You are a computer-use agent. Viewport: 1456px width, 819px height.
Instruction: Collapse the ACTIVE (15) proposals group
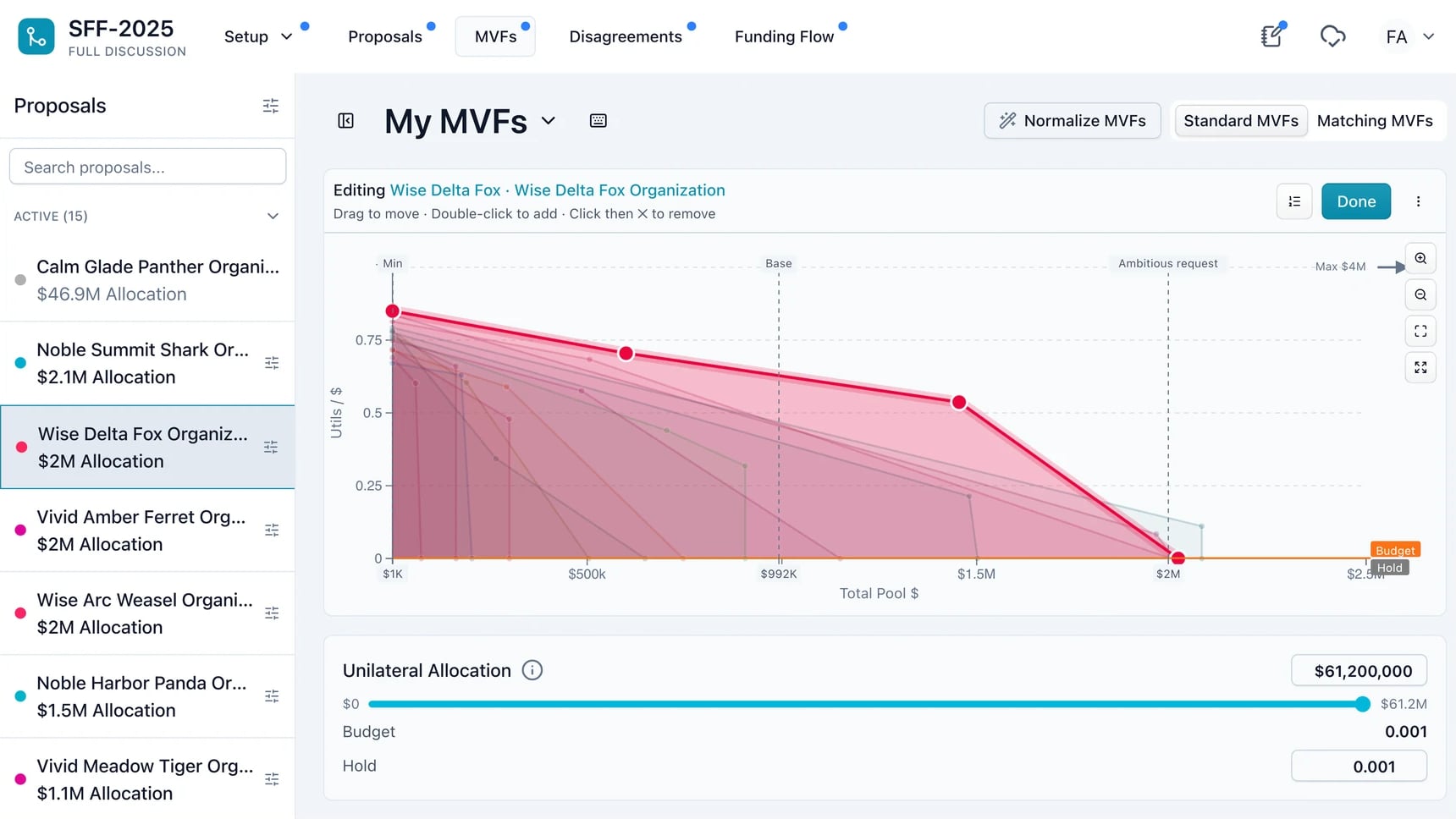point(273,216)
